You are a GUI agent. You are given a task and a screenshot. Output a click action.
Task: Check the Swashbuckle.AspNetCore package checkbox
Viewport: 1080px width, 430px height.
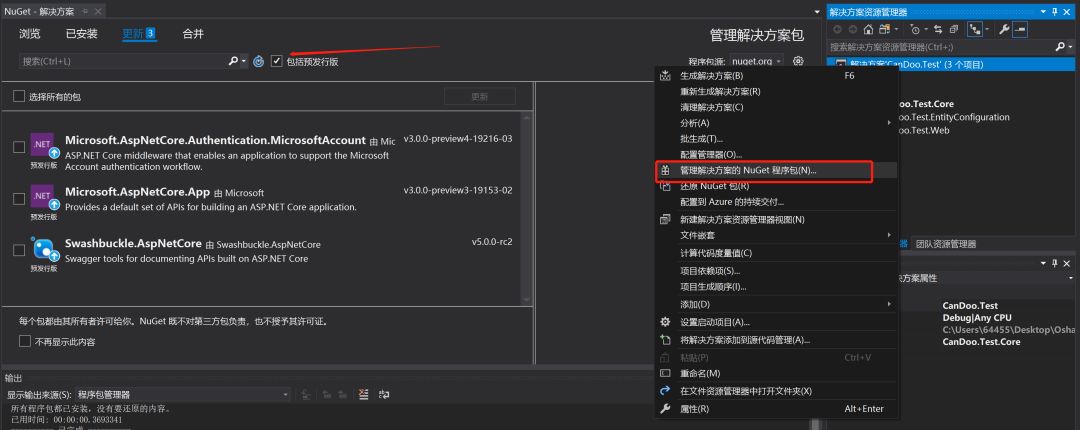19,250
